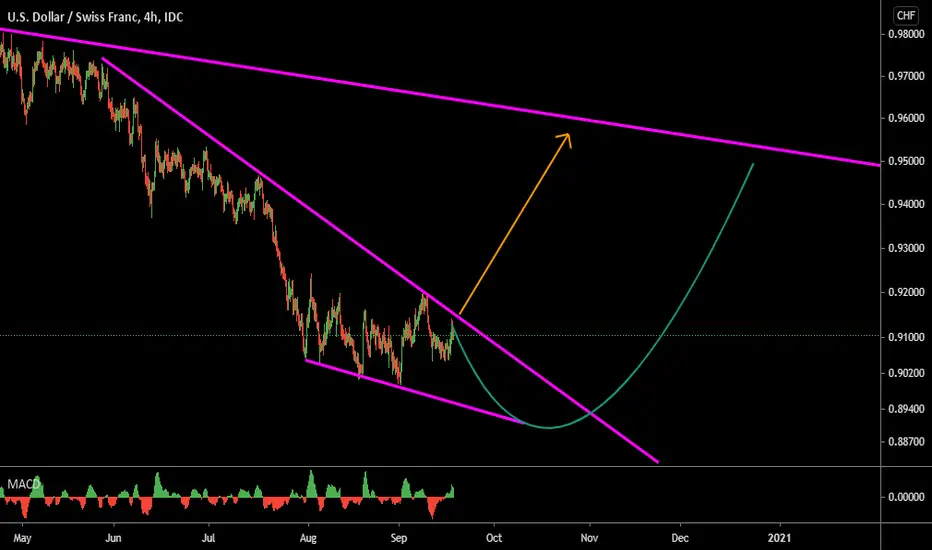This screenshot has width=932, height=550.
Task: Click the Sep label on time axis
Action: pos(399,538)
